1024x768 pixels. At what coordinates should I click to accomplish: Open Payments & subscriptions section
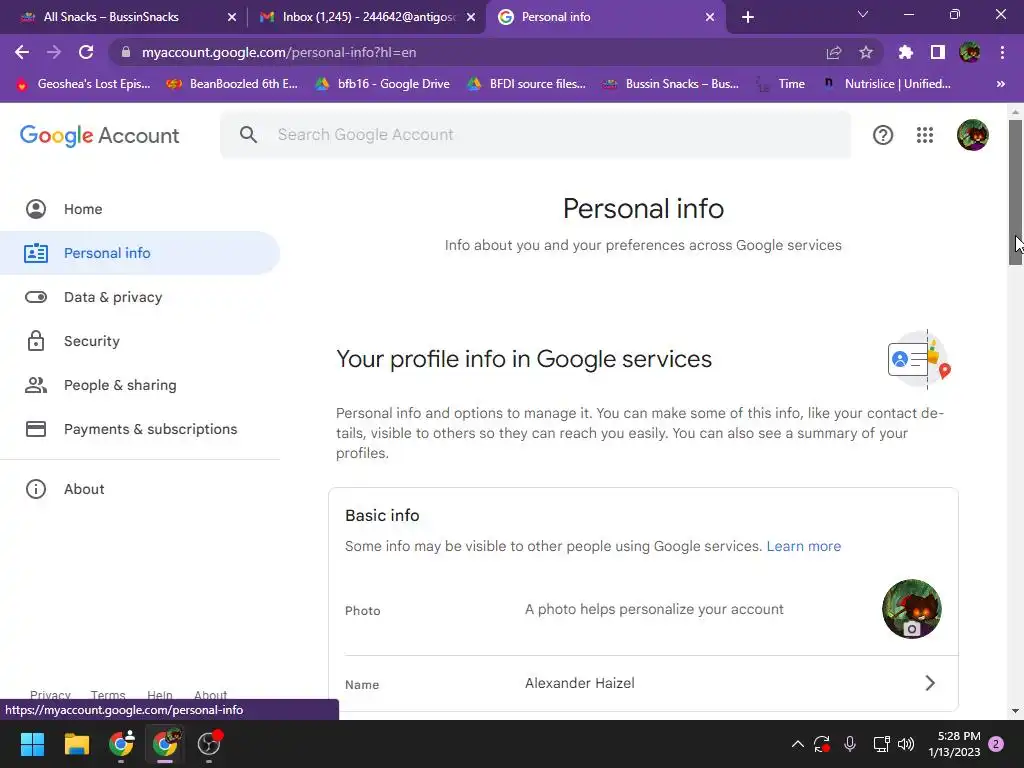click(140, 429)
